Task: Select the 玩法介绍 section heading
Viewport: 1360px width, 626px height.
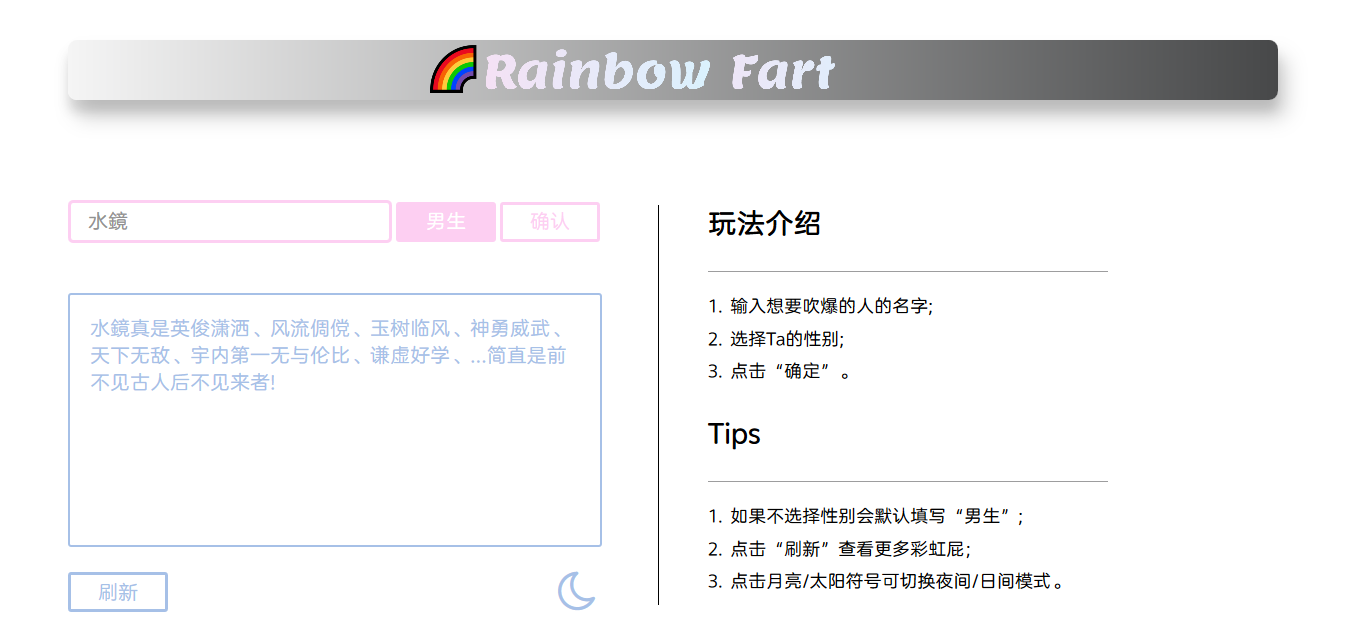Action: pyautogui.click(x=764, y=225)
